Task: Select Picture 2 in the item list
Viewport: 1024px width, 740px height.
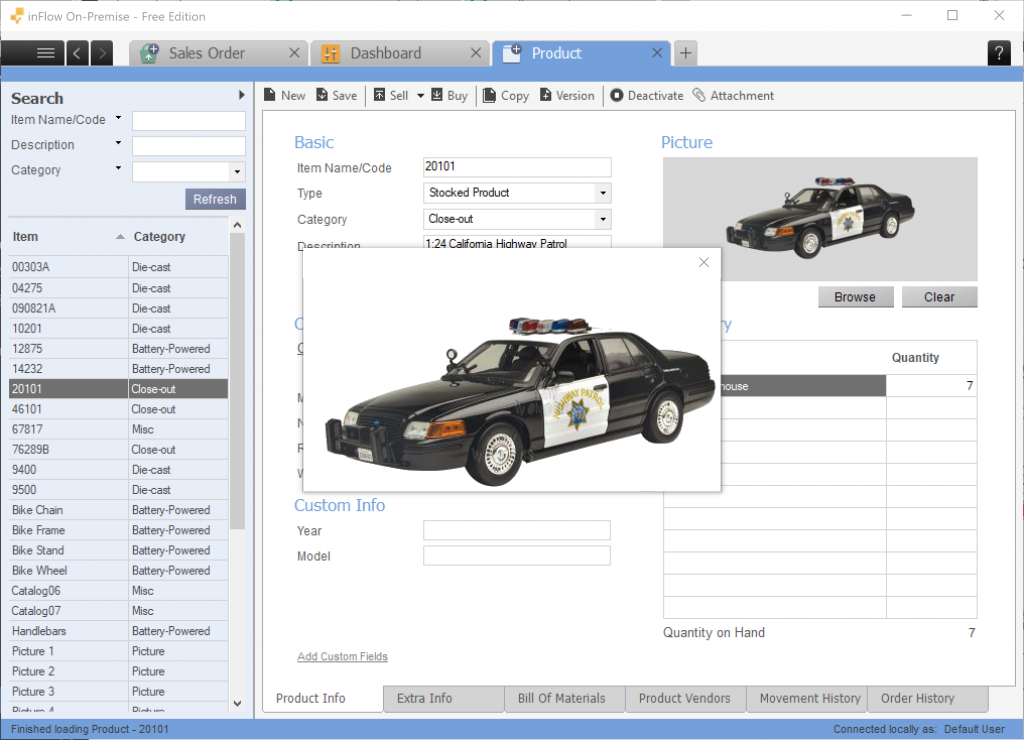Action: 118,671
